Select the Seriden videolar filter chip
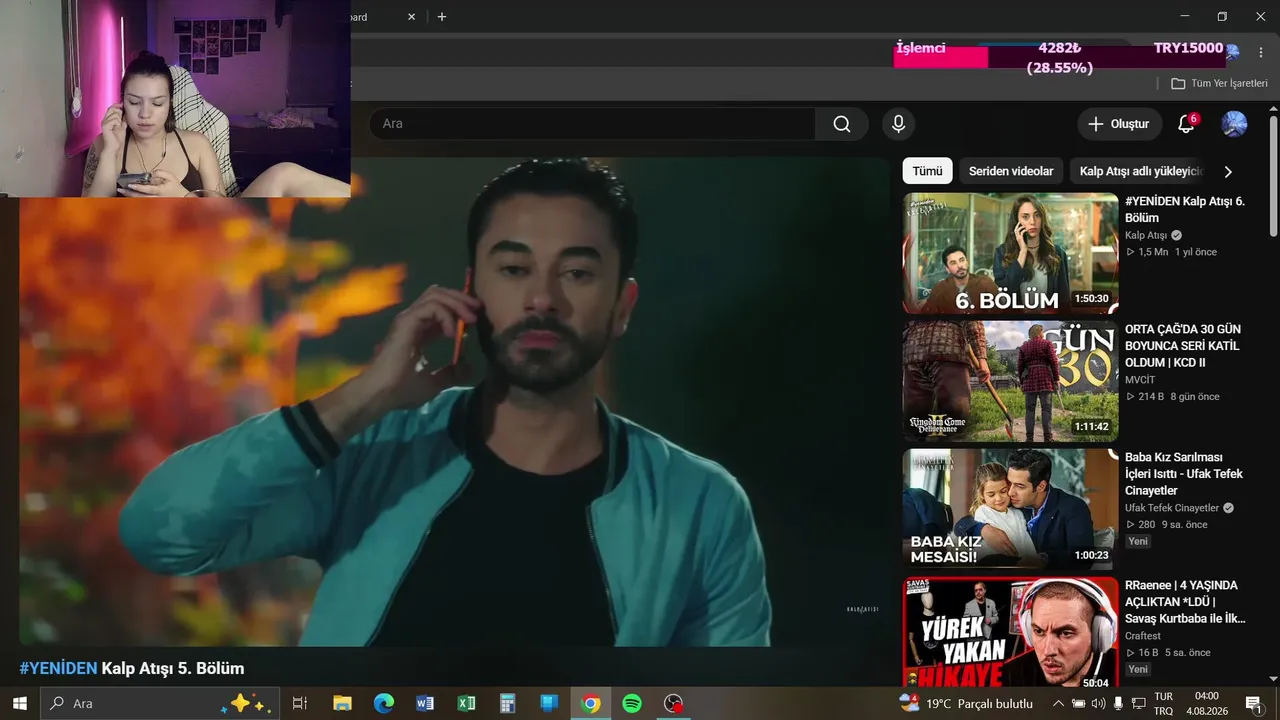Viewport: 1280px width, 720px height. click(x=1011, y=171)
